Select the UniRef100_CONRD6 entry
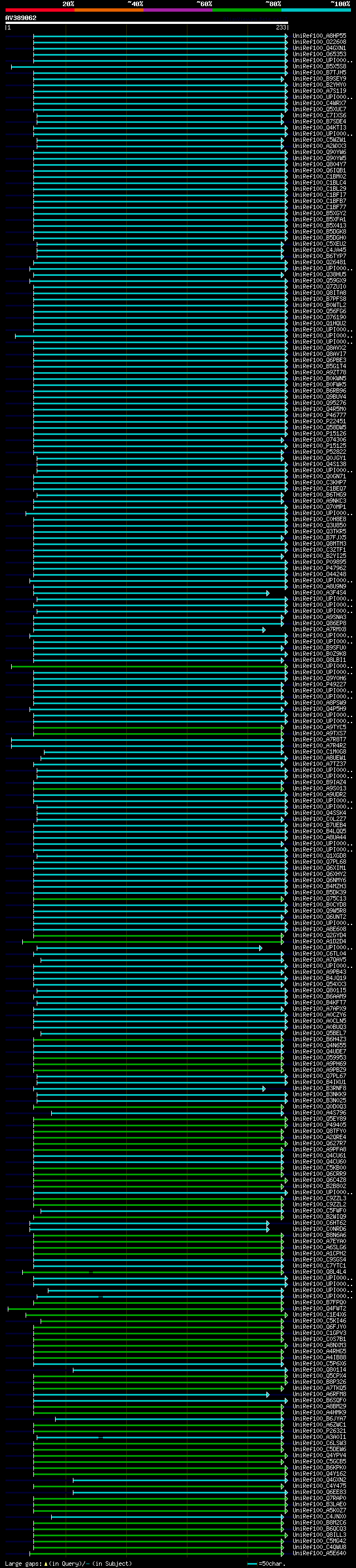356x1568 pixels. click(x=319, y=1229)
